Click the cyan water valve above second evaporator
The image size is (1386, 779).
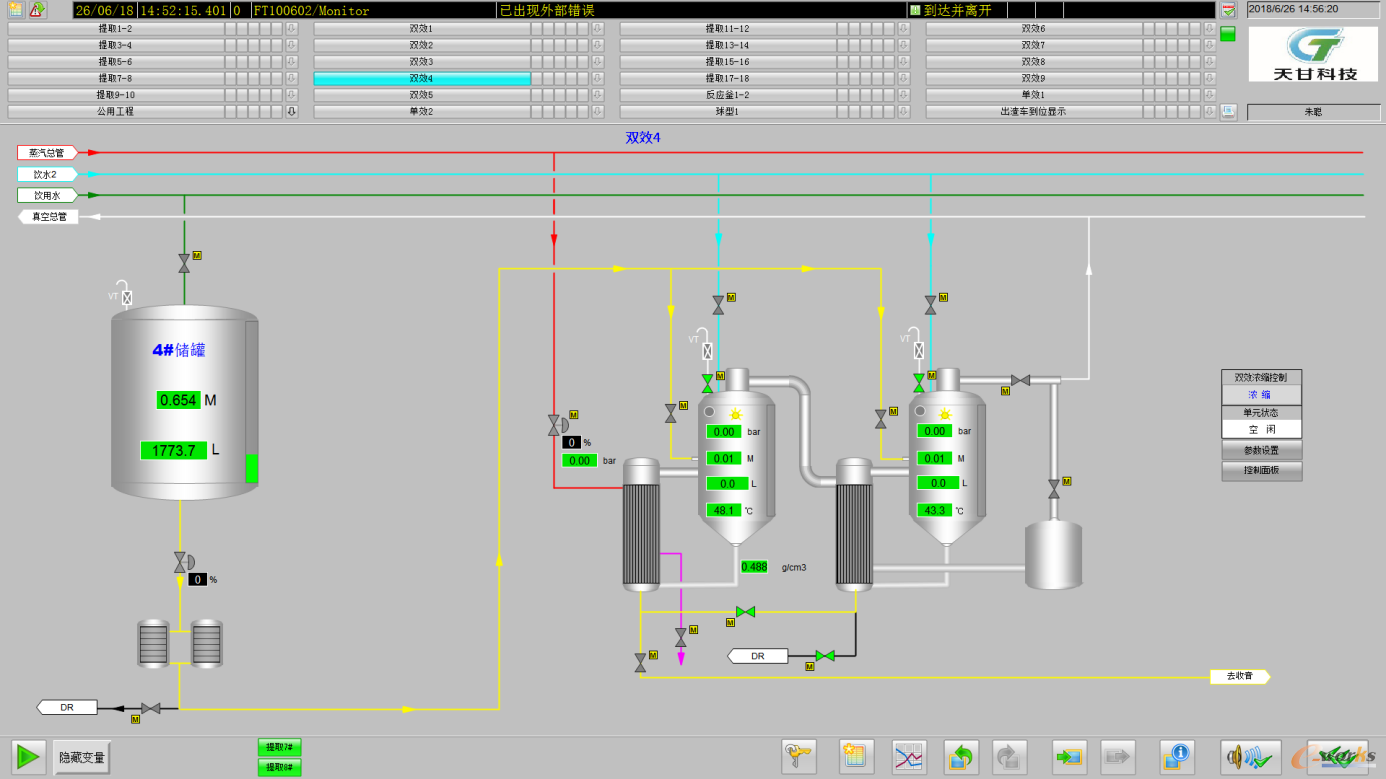coord(931,305)
